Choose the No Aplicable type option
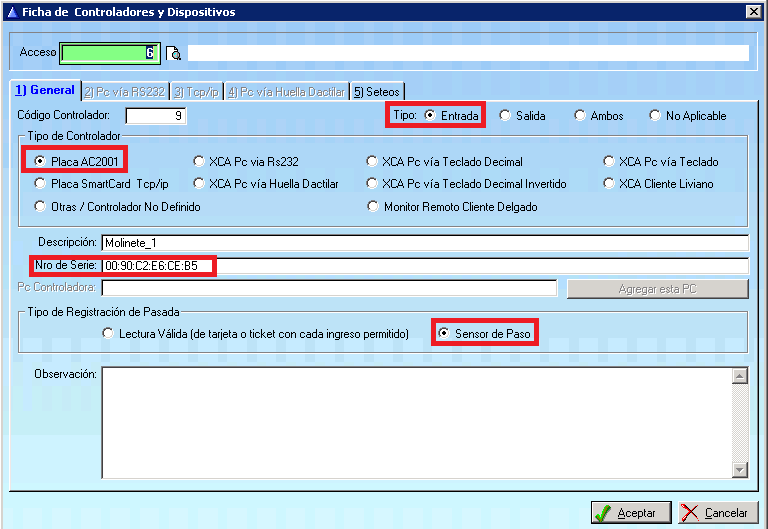 (655, 116)
